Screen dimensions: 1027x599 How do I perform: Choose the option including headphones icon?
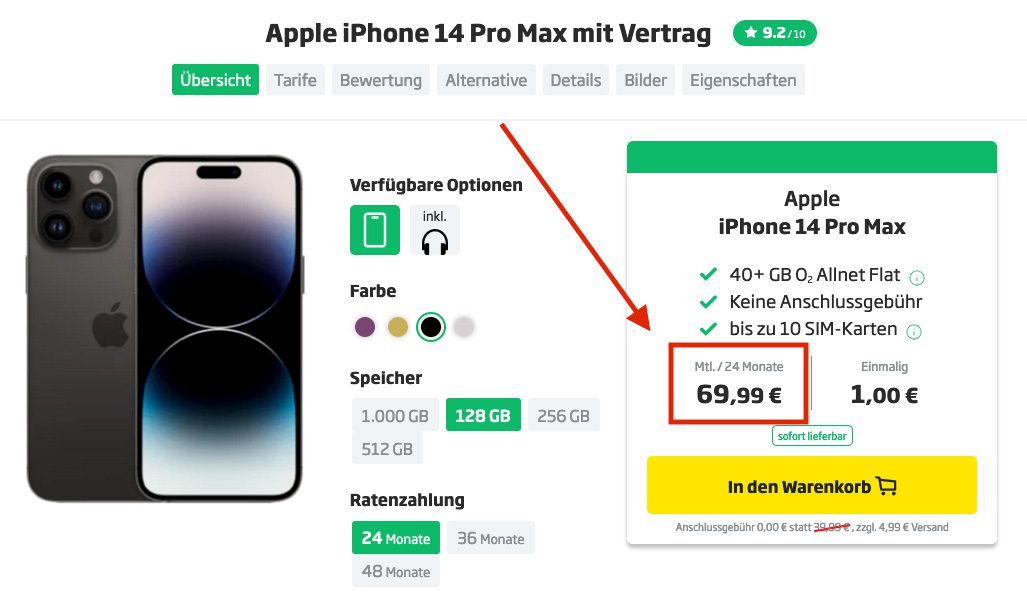point(435,230)
